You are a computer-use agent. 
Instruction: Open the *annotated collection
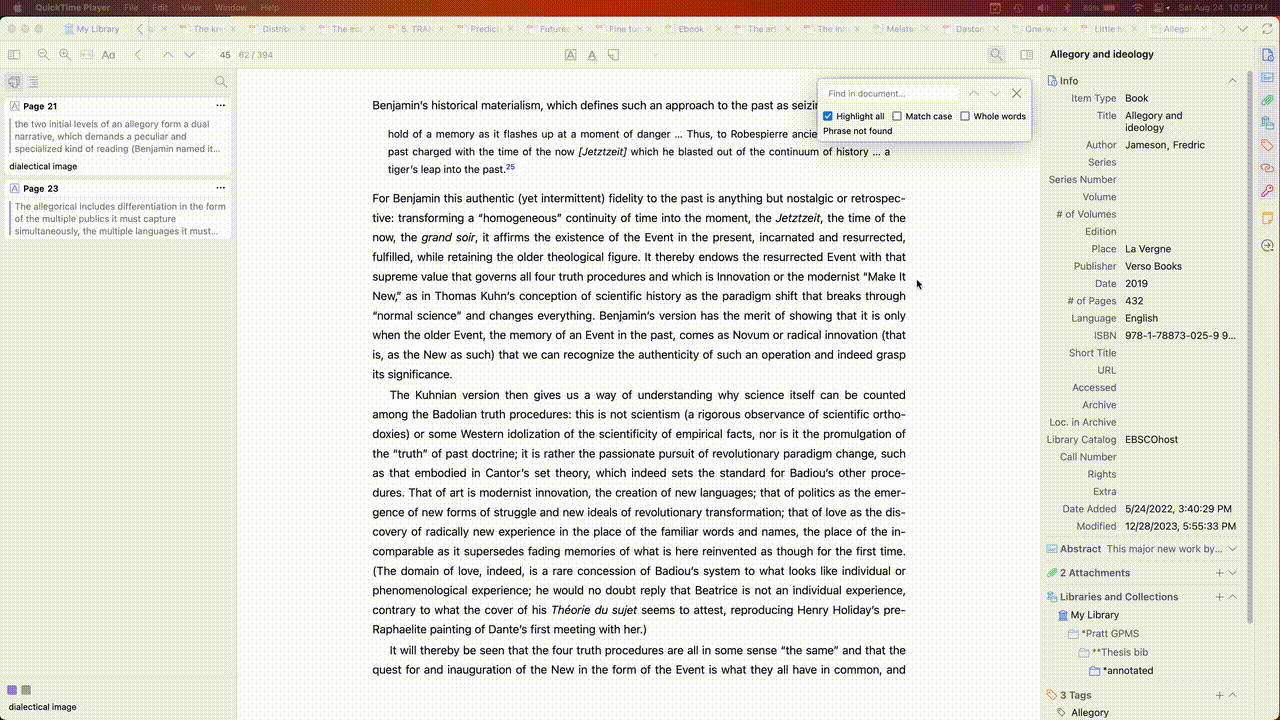click(x=1127, y=670)
